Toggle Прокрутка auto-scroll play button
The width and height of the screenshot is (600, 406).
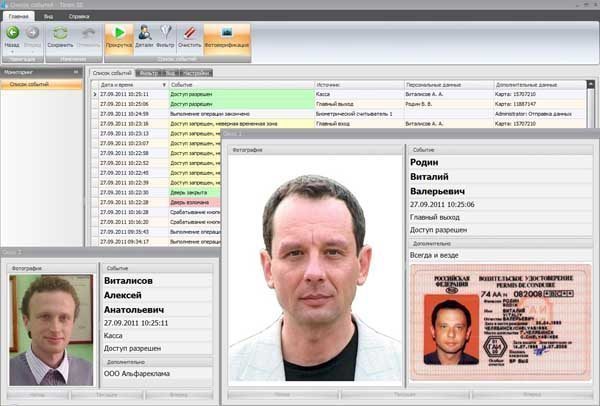[119, 34]
